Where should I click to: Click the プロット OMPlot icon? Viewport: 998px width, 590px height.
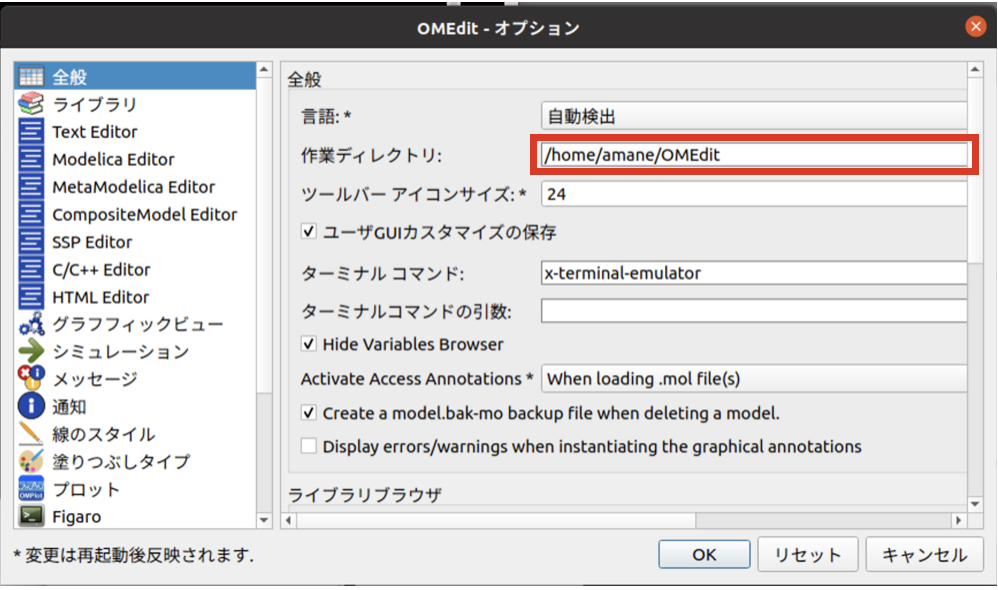pyautogui.click(x=31, y=489)
